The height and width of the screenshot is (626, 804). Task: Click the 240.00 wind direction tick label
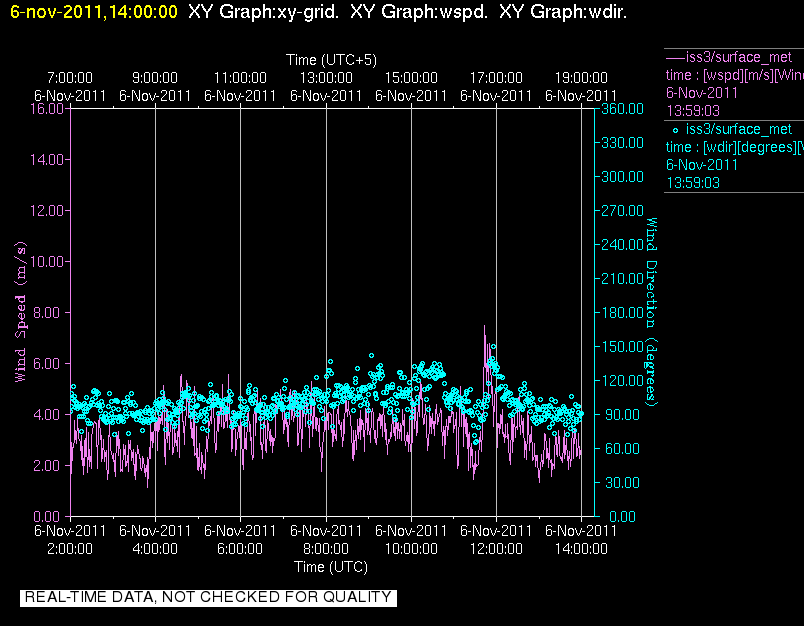(622, 245)
